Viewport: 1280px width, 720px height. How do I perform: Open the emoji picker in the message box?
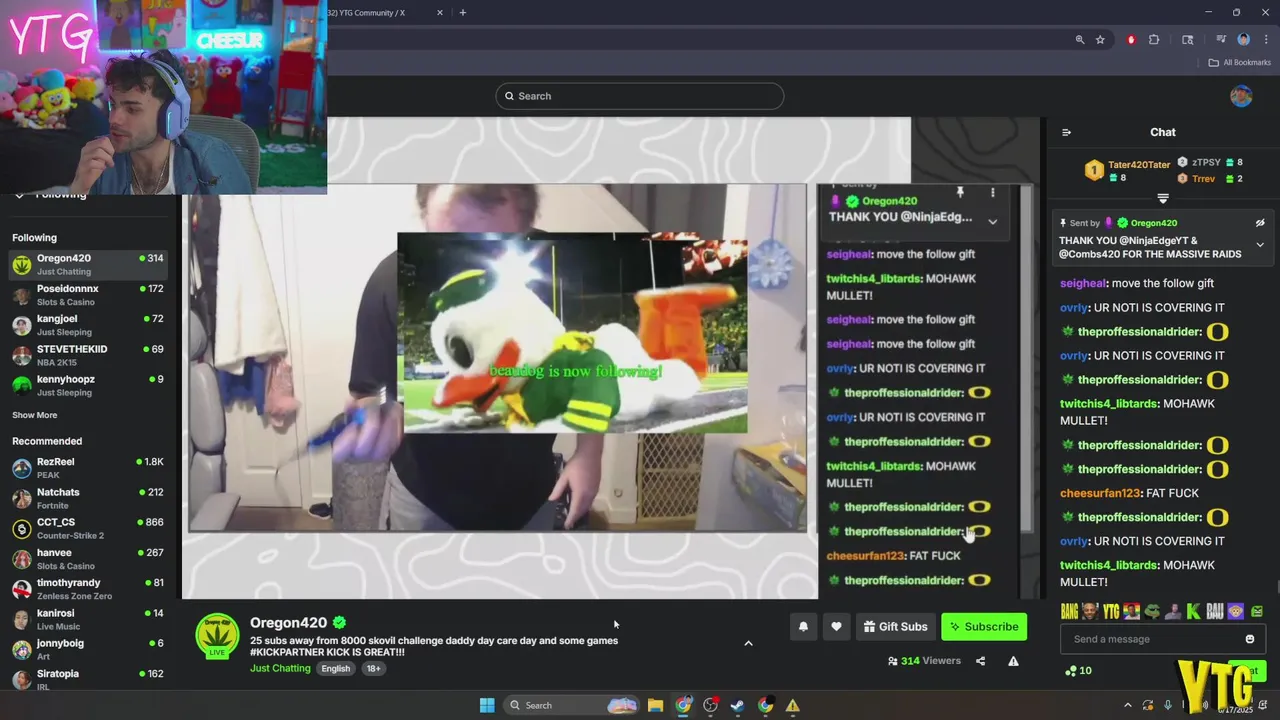(1249, 639)
